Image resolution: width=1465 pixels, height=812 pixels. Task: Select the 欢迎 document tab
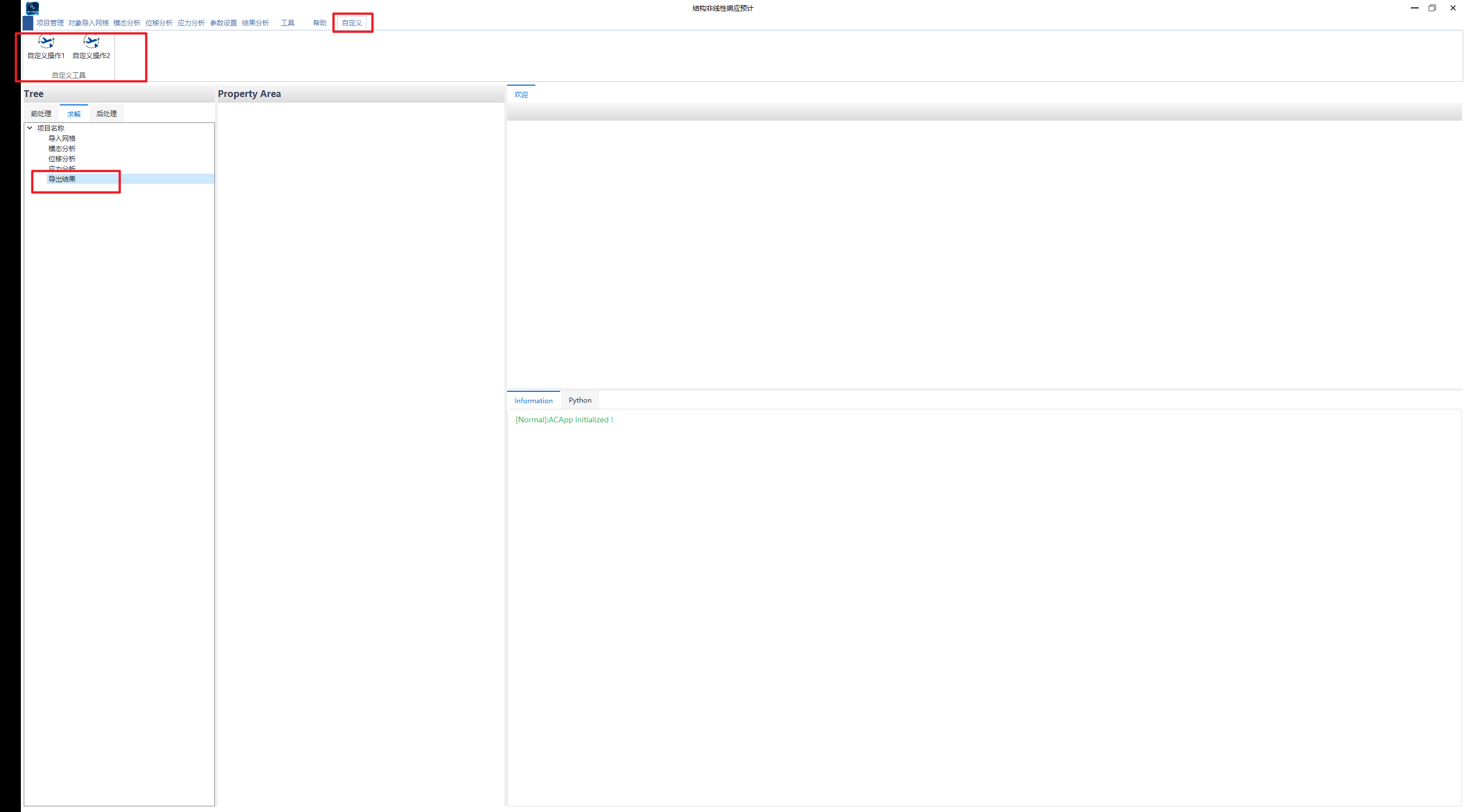520,94
